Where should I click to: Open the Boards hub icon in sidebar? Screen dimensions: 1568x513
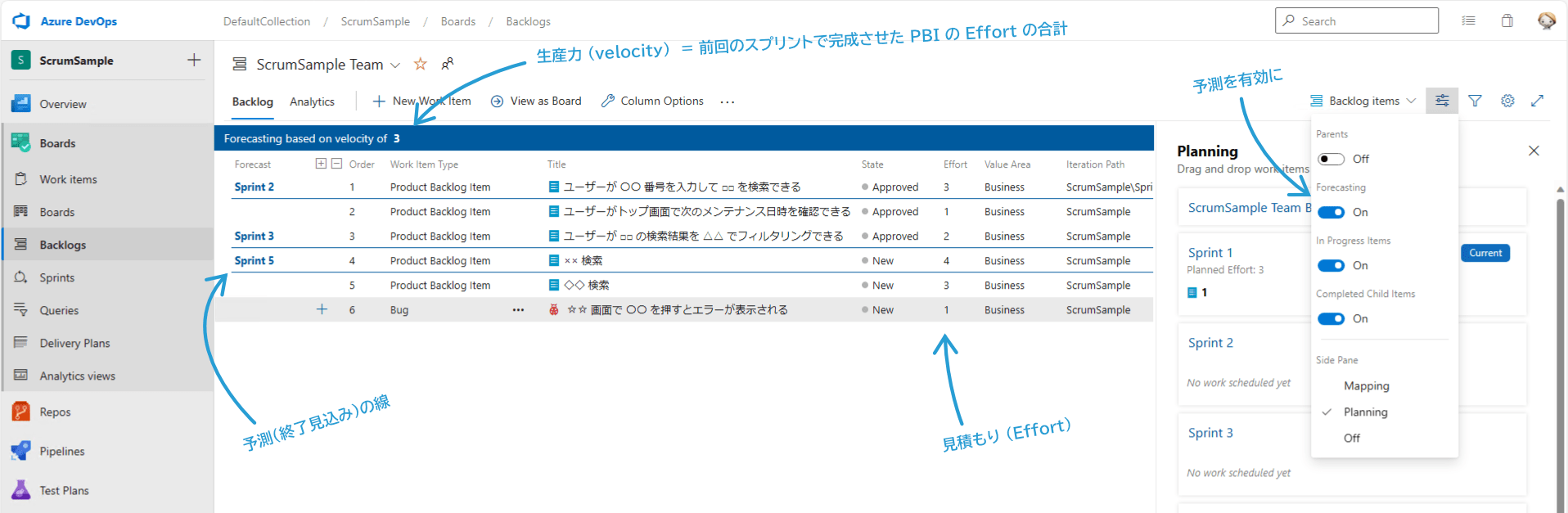coord(21,143)
